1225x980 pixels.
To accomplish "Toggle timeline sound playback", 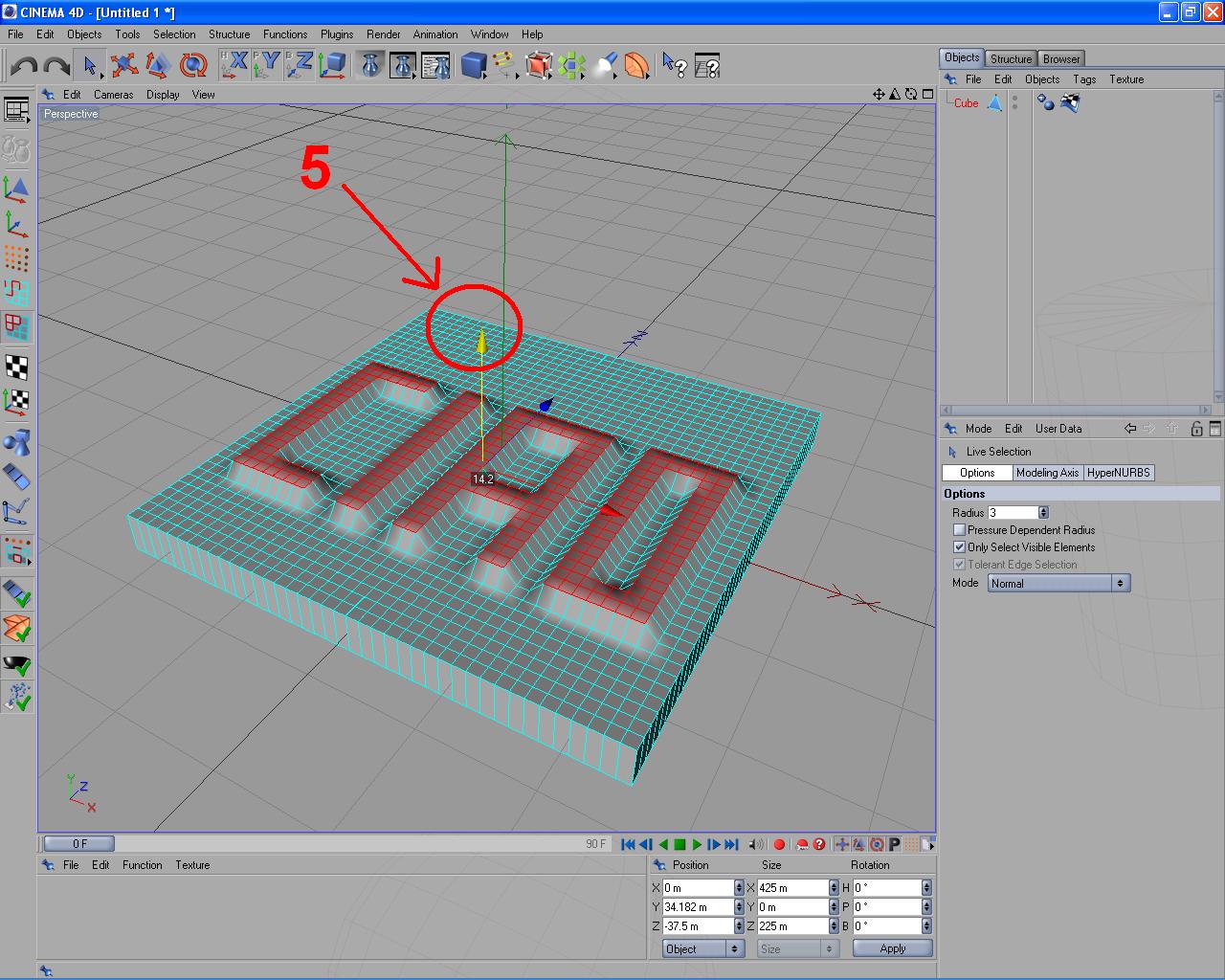I will point(757,844).
